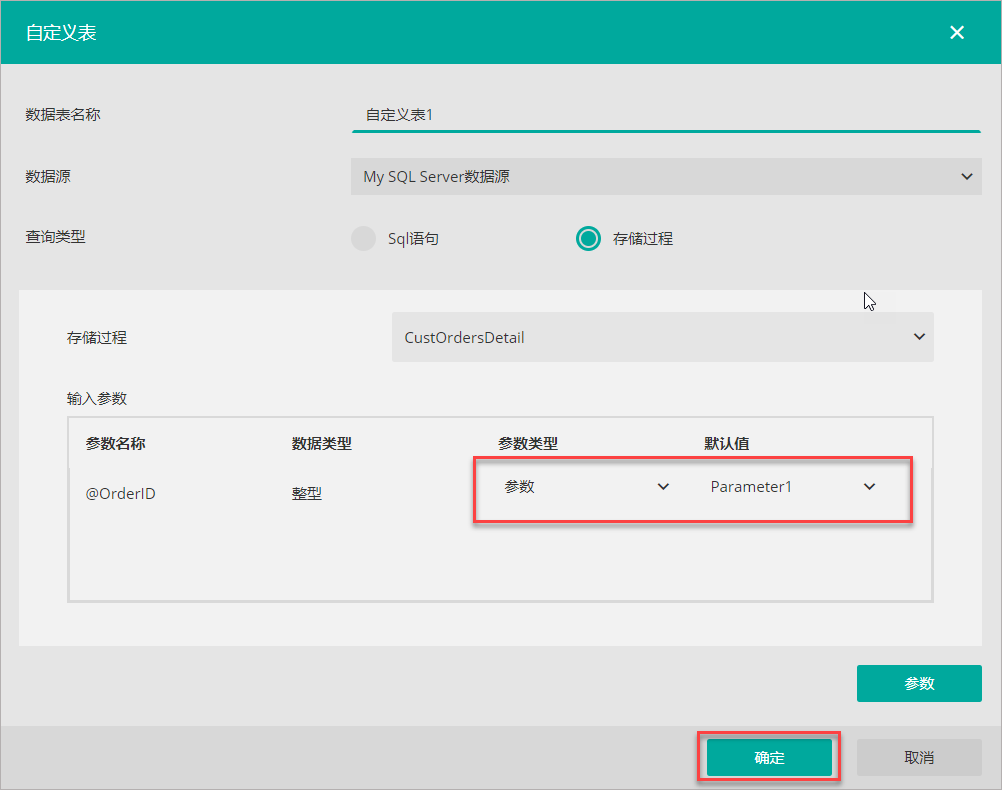This screenshot has height=790, width=1002.
Task: Click the 数据源 dropdown chevron arrow
Action: pyautogui.click(x=966, y=177)
